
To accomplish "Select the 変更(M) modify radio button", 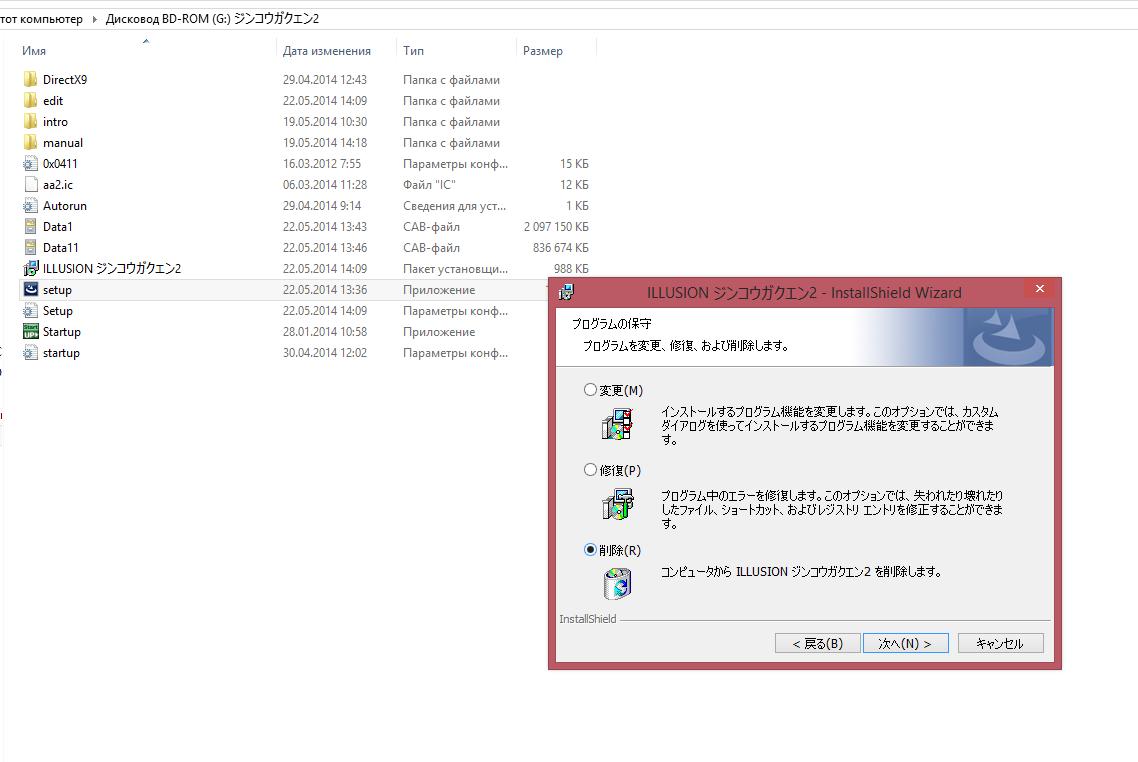I will click(x=590, y=390).
